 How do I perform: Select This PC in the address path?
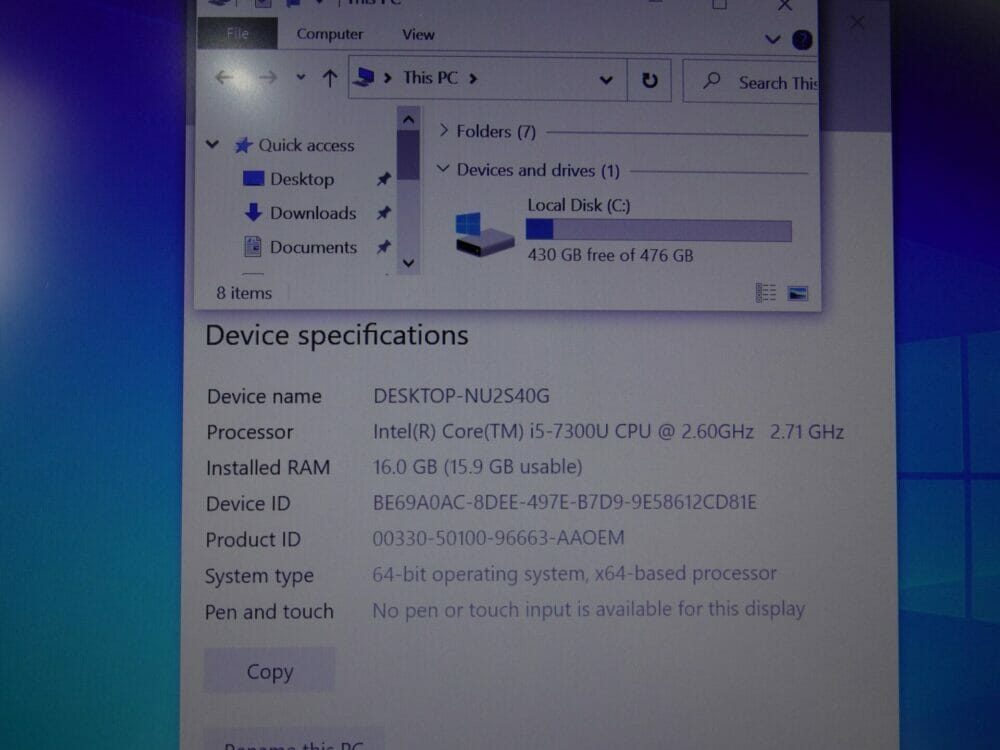(x=430, y=78)
